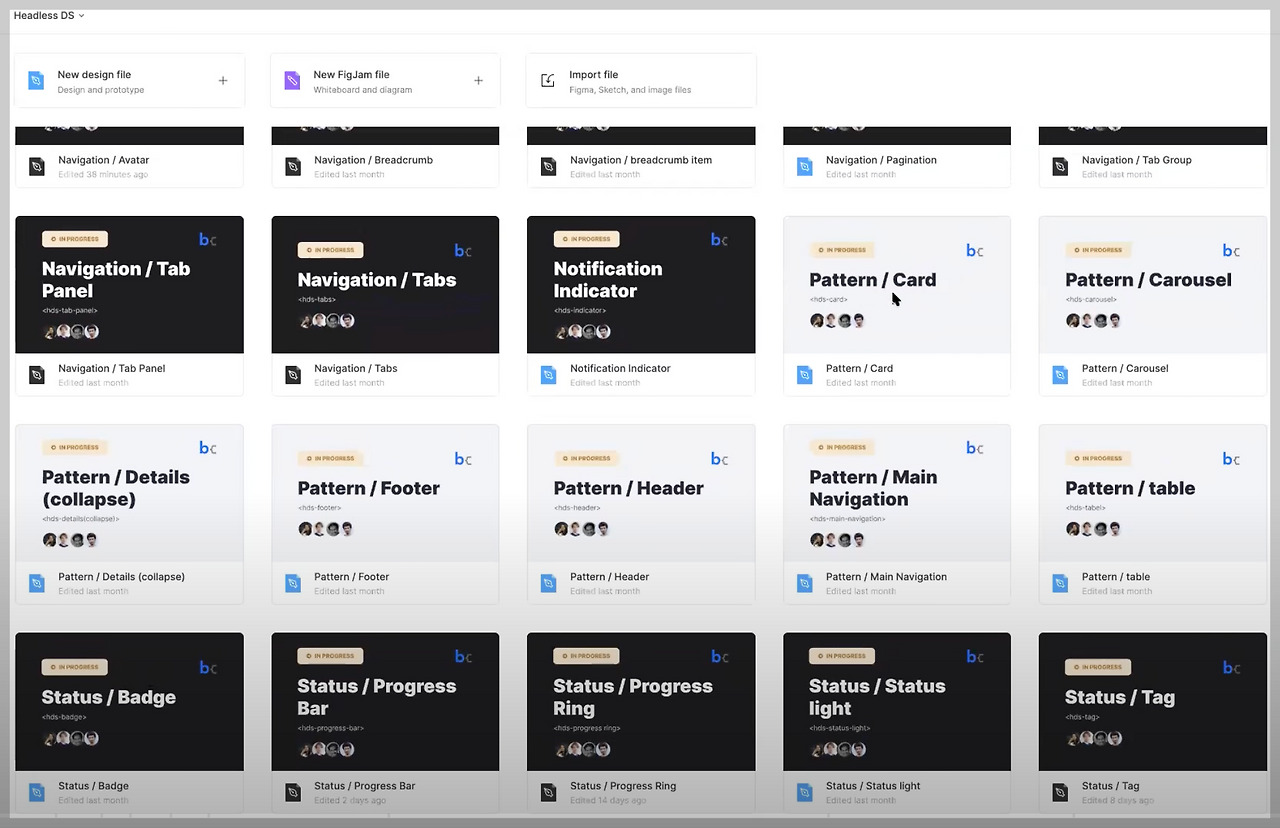1280x828 pixels.
Task: Click the file type icon on Pattern / Card
Action: pyautogui.click(x=805, y=374)
